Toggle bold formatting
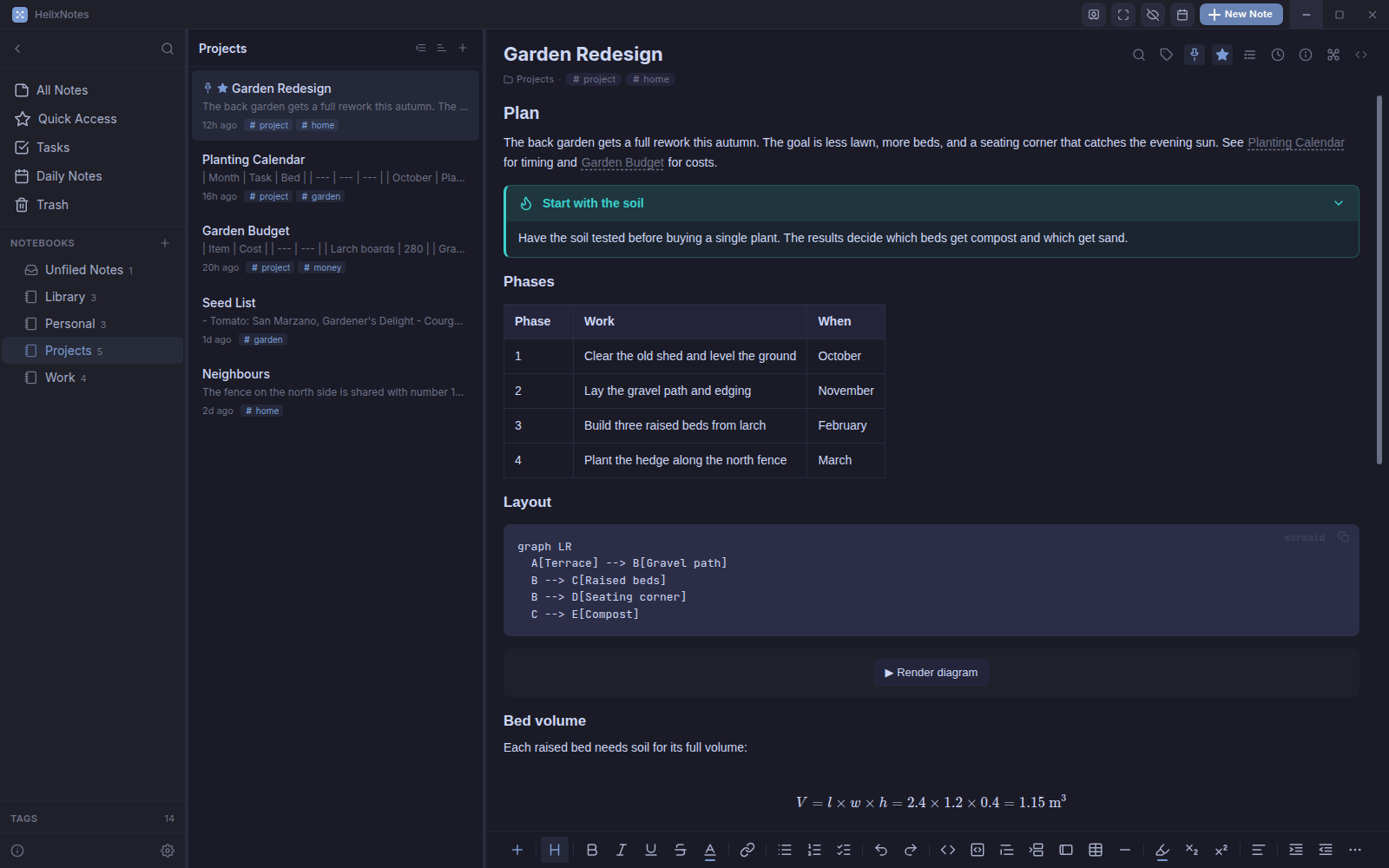 (x=592, y=850)
